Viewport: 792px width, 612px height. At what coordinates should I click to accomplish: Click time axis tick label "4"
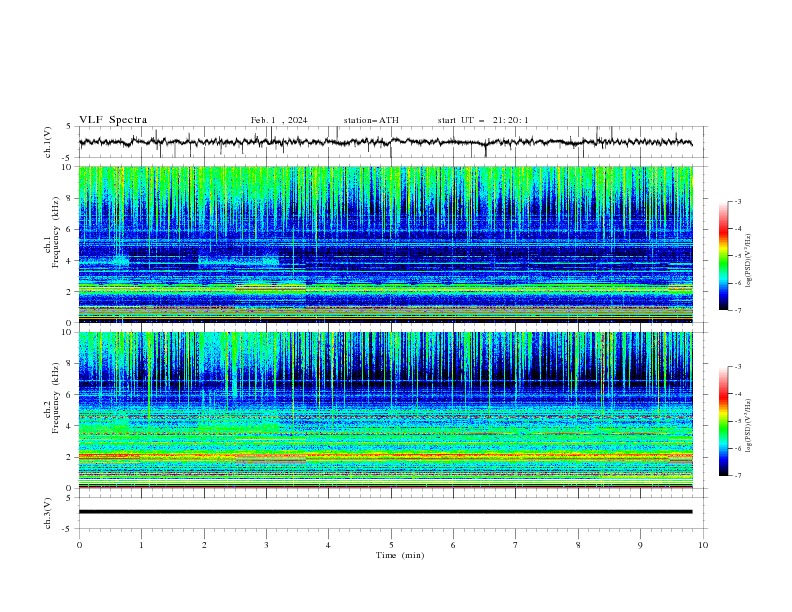[329, 545]
